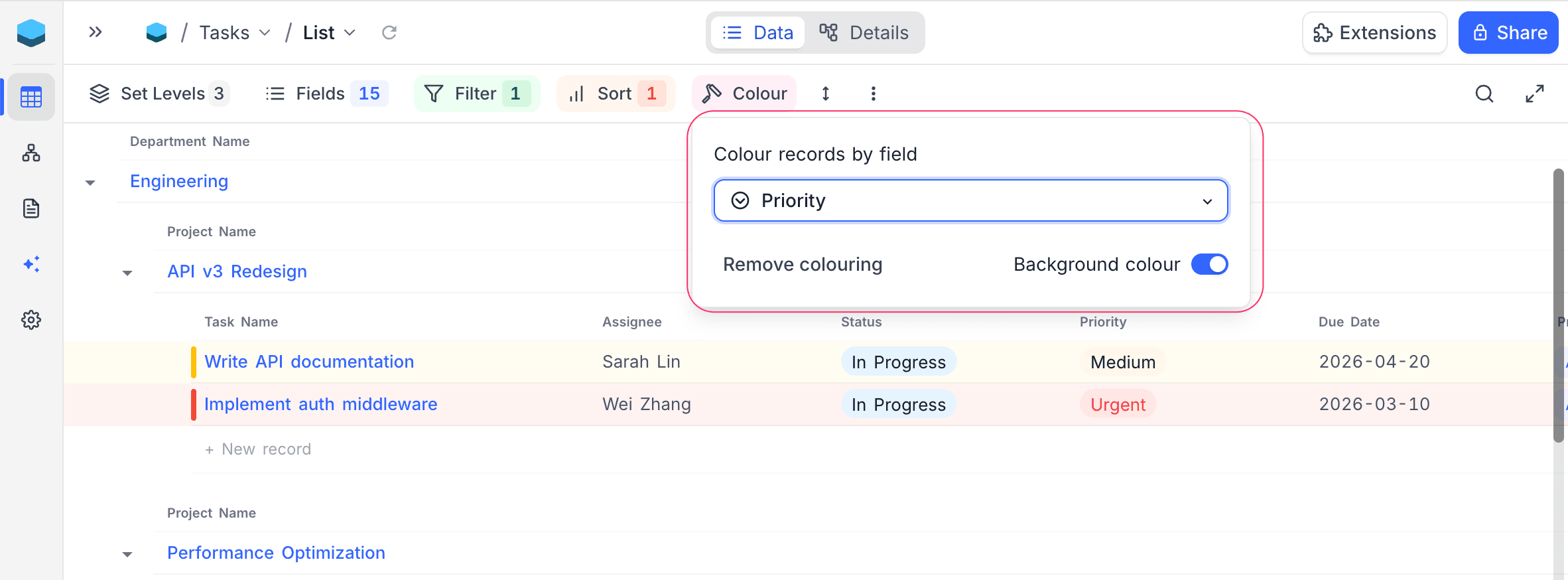The width and height of the screenshot is (1568, 580).
Task: Switch to the Details tab
Action: (x=864, y=33)
